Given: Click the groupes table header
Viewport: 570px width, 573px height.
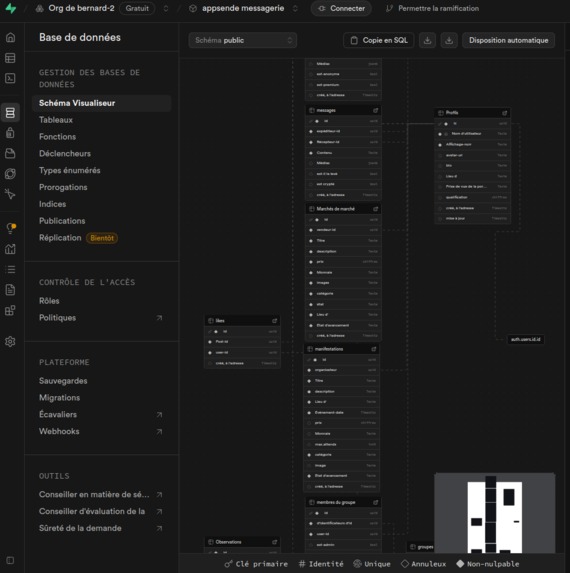Looking at the screenshot, I should (x=421, y=547).
